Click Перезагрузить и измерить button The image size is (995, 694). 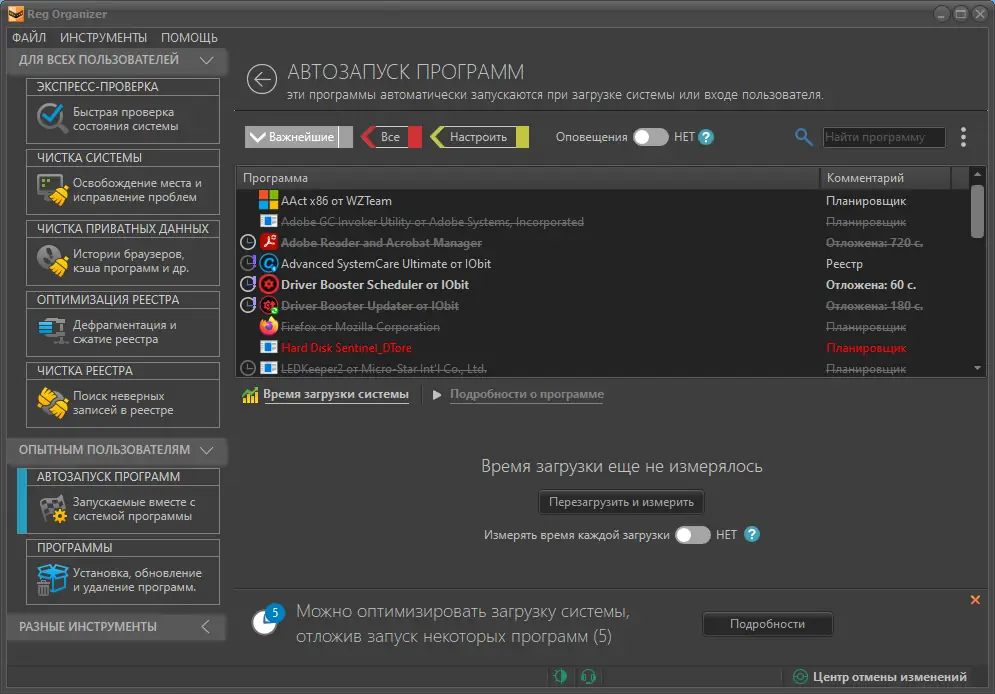[x=621, y=502]
